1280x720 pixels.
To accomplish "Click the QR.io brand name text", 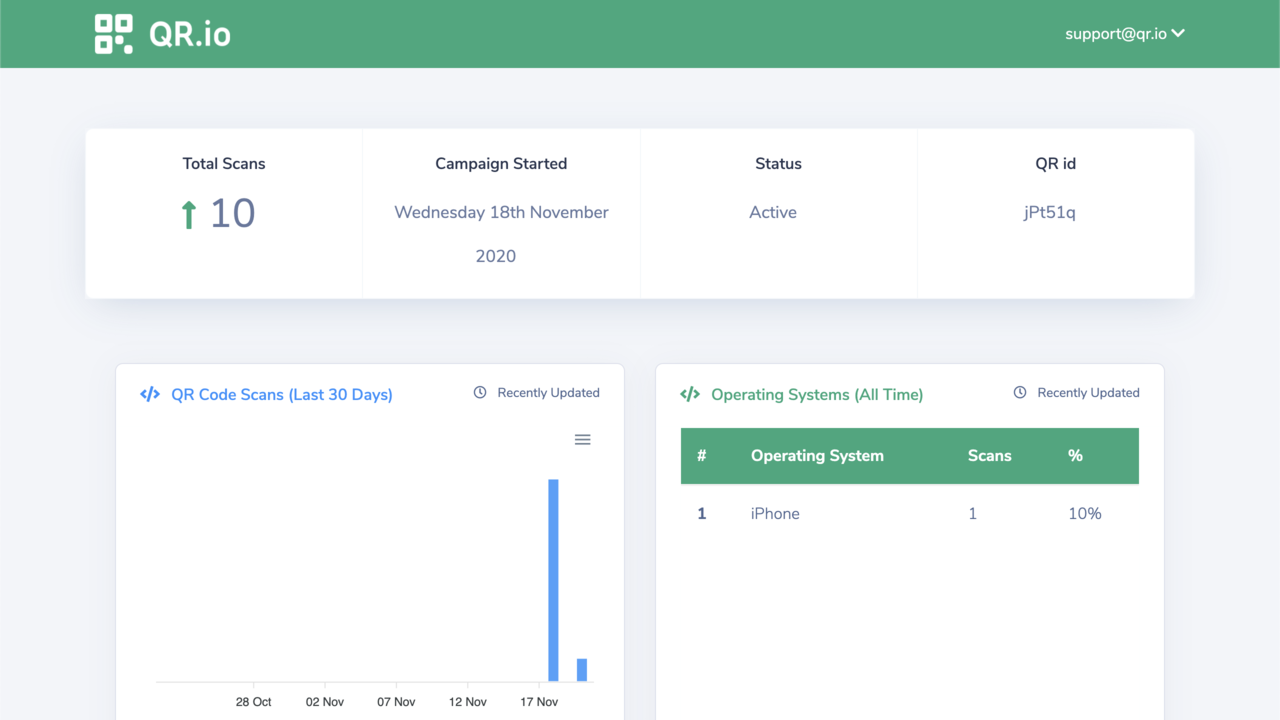I will coord(190,34).
